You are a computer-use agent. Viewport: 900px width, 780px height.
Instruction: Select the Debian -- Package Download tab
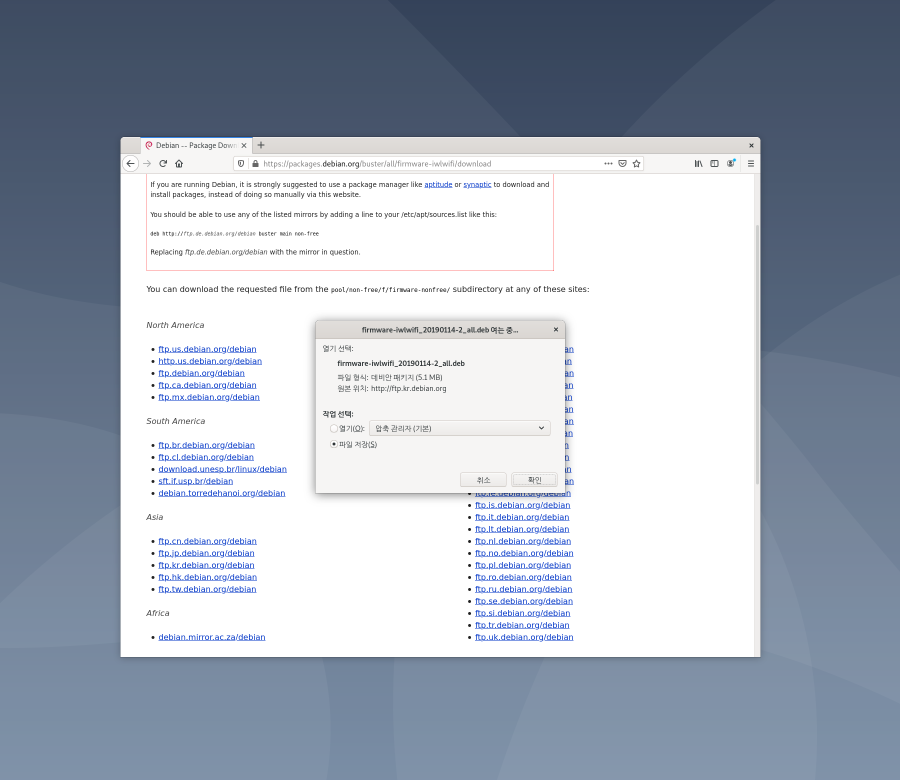[196, 146]
